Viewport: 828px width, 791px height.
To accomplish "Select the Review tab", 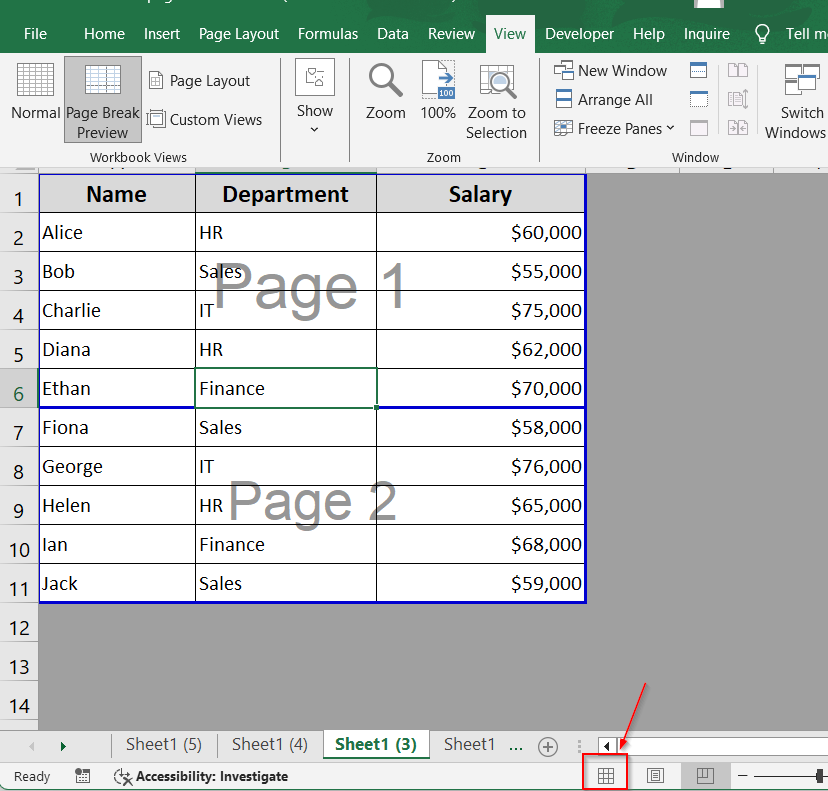I will tap(451, 34).
